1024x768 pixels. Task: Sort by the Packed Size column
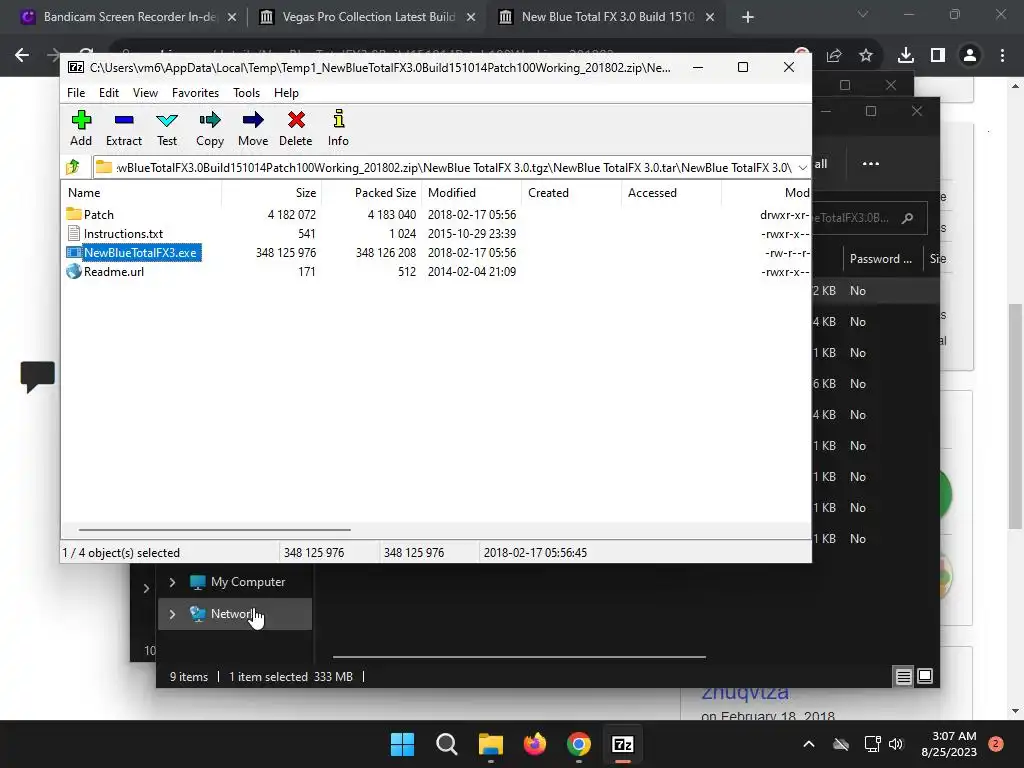[372, 193]
